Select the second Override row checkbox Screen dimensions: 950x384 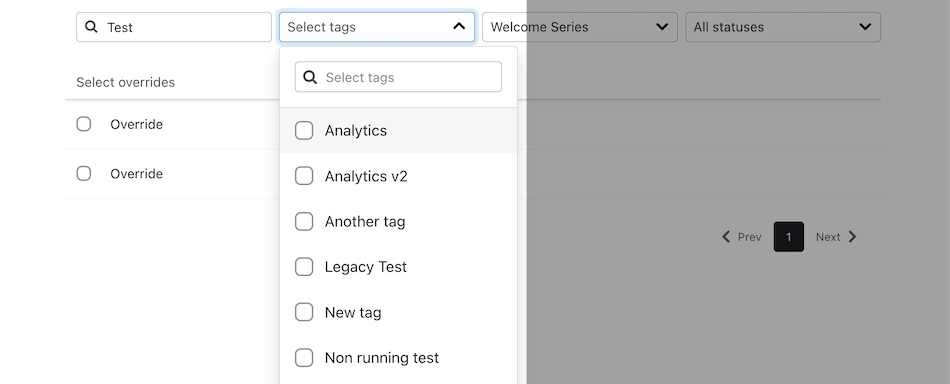tap(84, 173)
